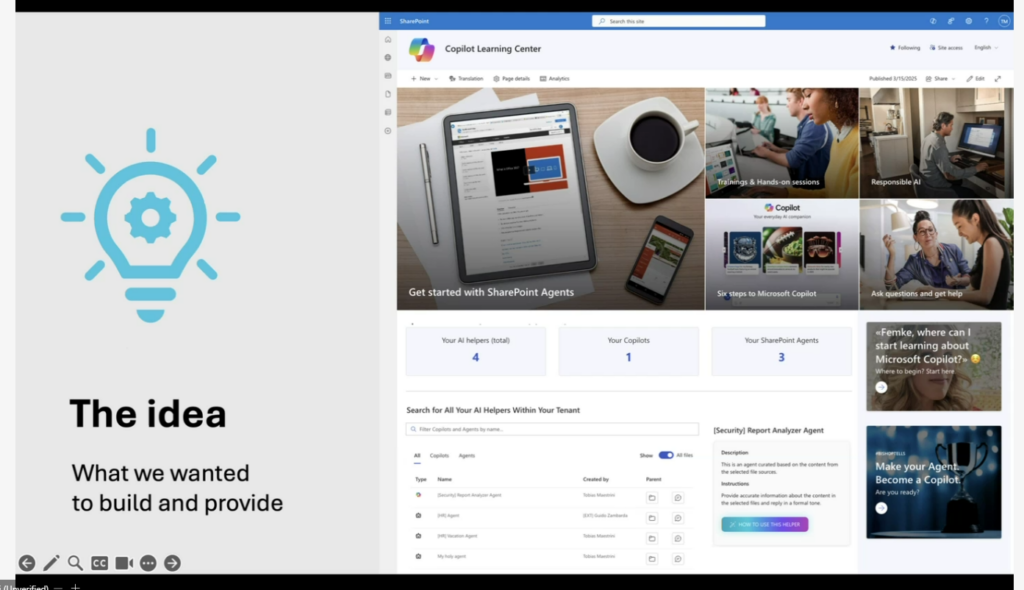Viewport: 1024px width, 590px height.
Task: Go to Home in left rail
Action: pos(388,39)
